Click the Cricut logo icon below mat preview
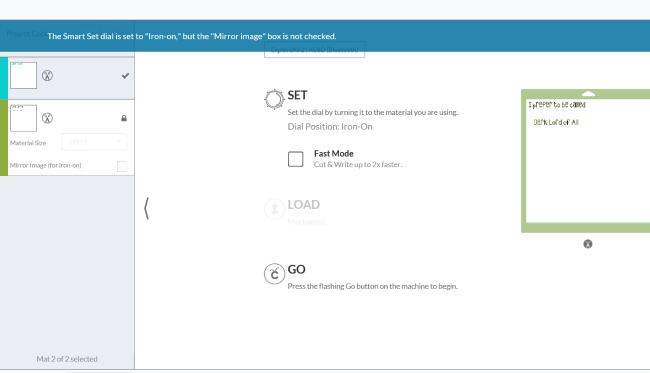Screen dimensions: 650x373 point(588,244)
